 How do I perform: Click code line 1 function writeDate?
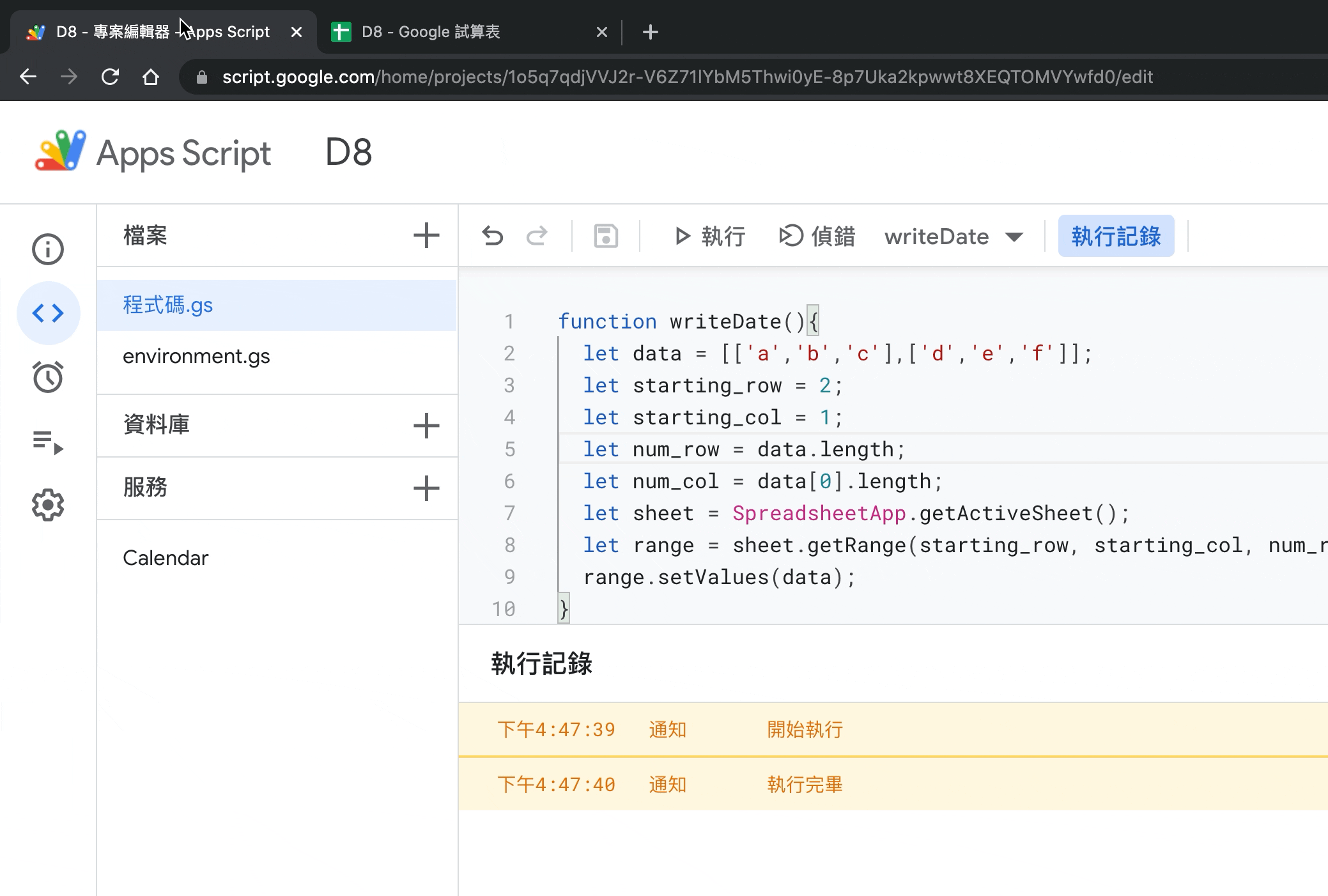pos(688,321)
